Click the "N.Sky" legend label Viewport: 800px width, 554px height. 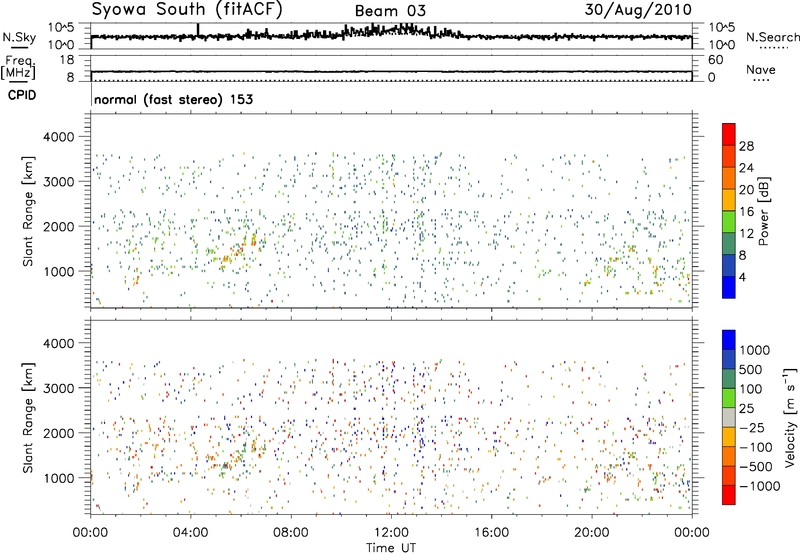19,37
